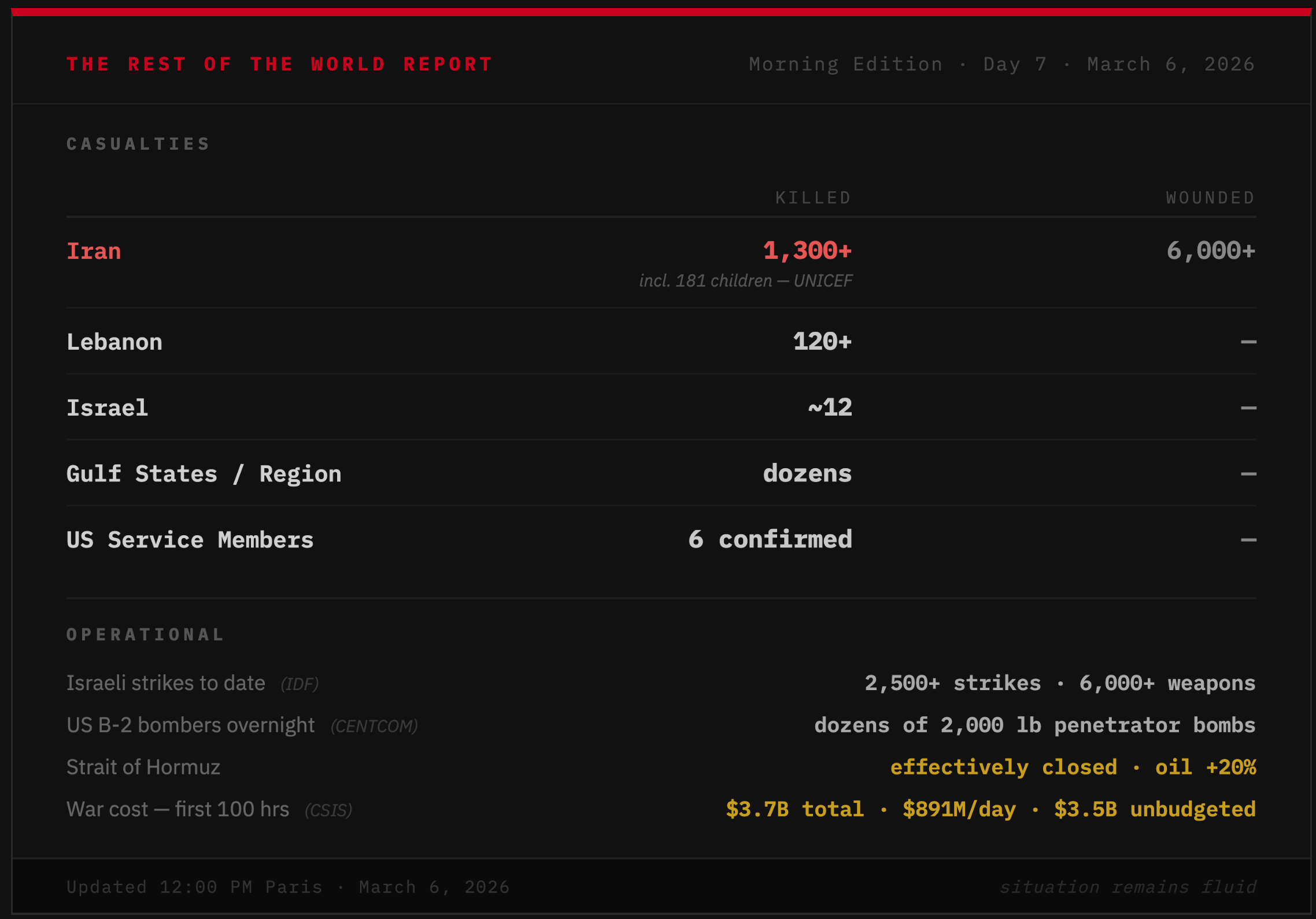
Task: Click 'effectively closed · oil +20%' status
Action: 1073,767
